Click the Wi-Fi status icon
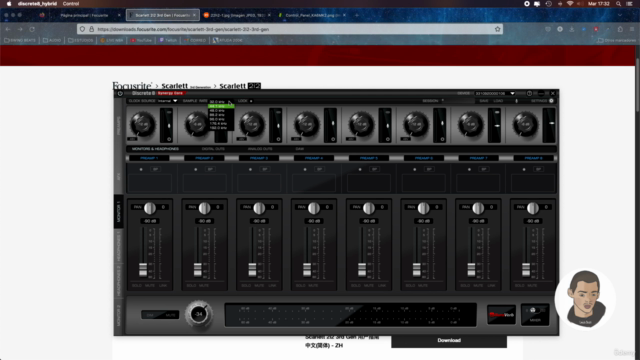The width and height of the screenshot is (640, 360). (x=570, y=4)
